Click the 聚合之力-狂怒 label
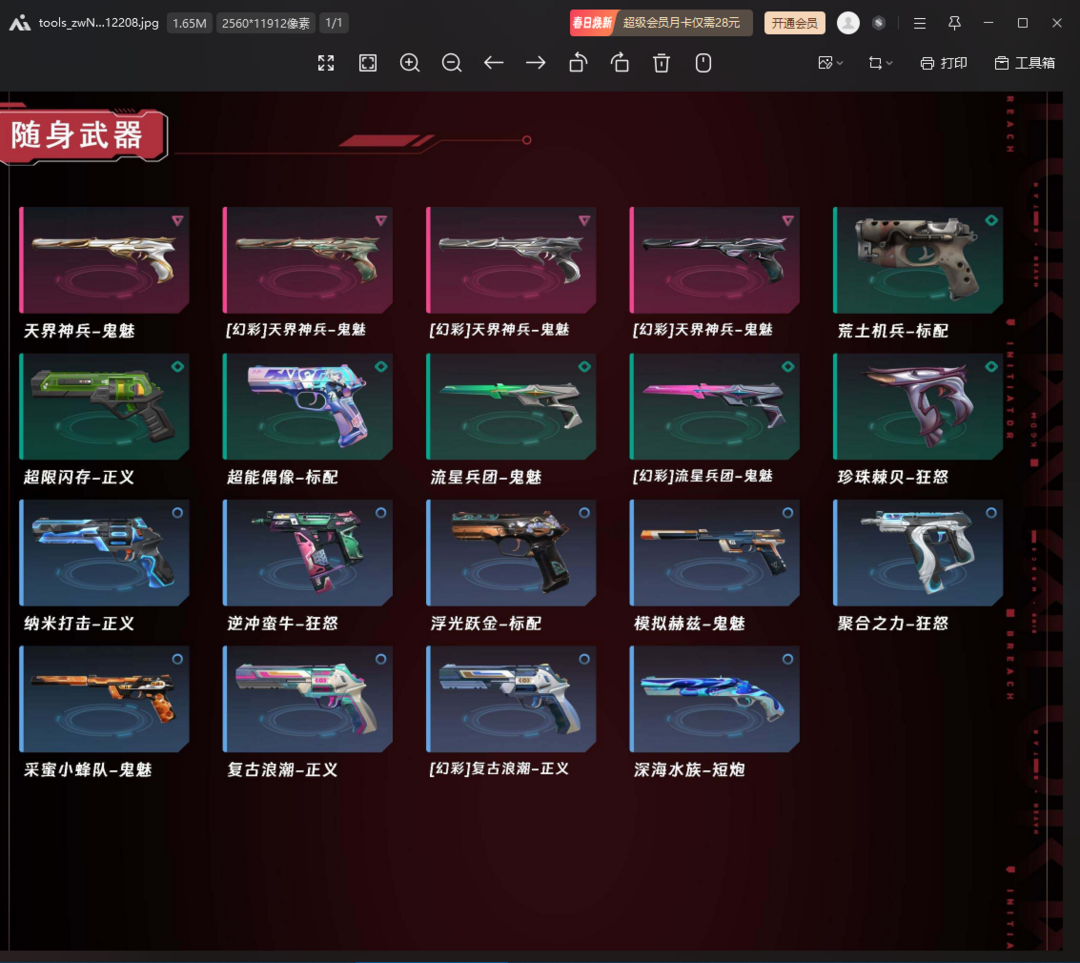This screenshot has height=963, width=1080. 893,623
